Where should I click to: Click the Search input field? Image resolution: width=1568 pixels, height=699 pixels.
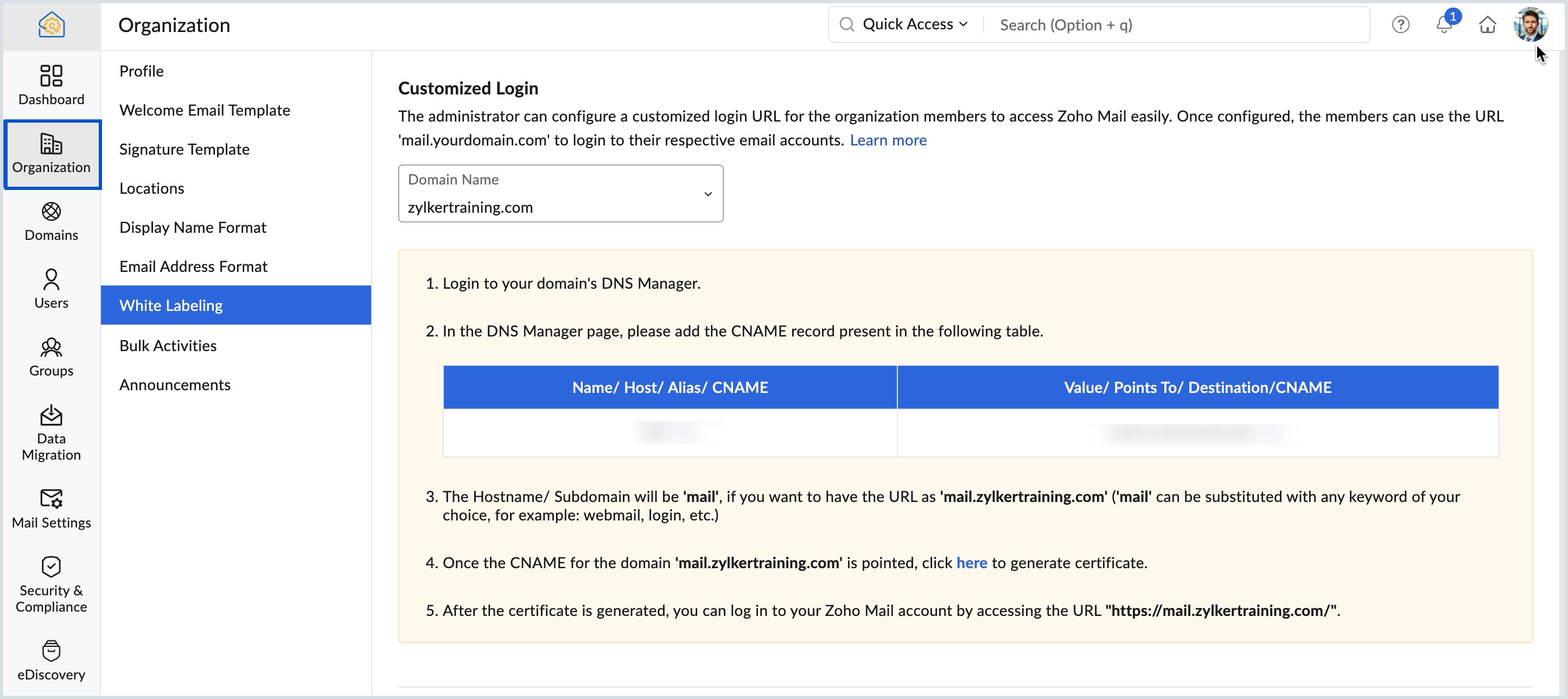1175,25
